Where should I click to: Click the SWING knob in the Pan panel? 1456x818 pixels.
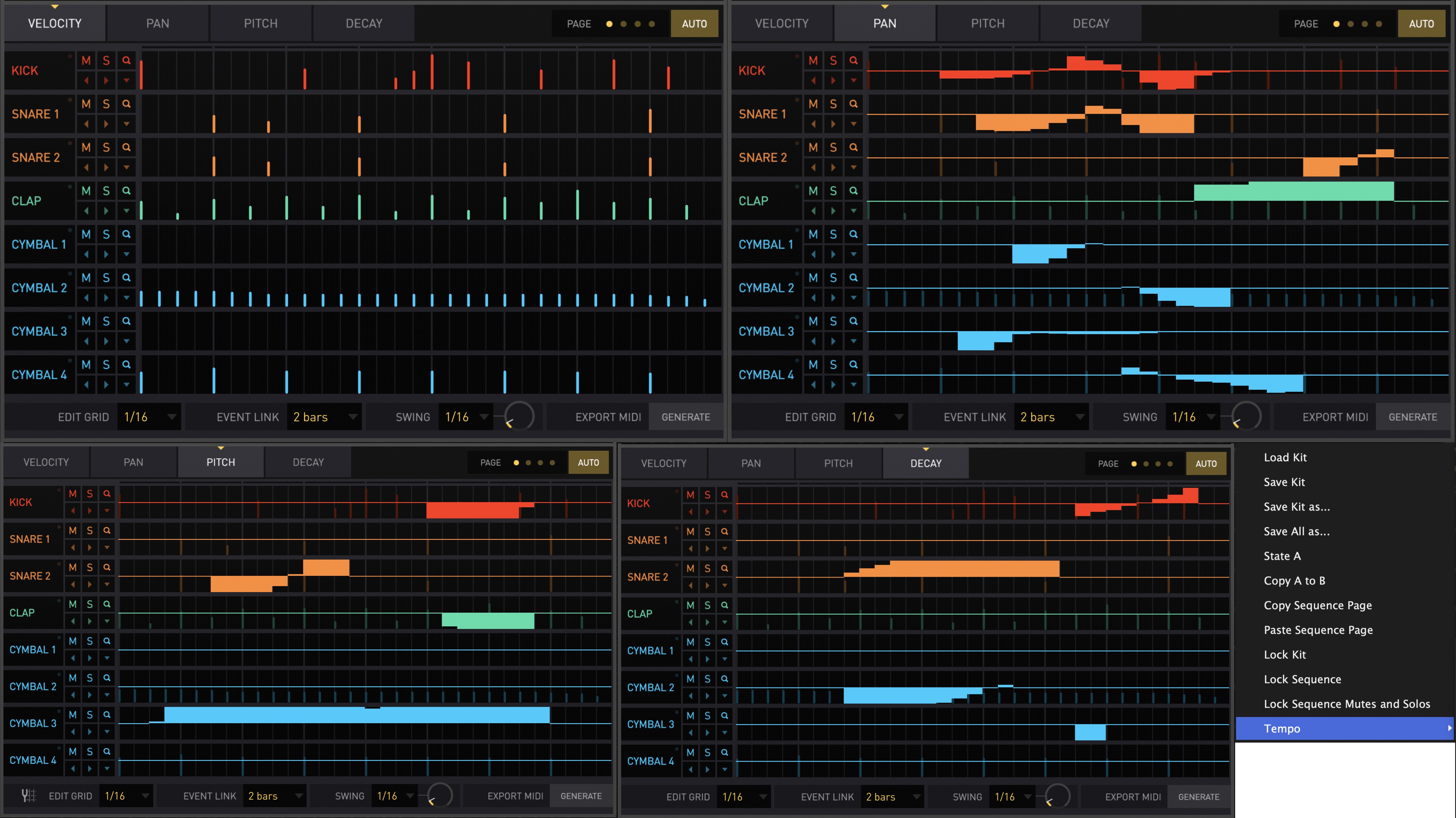(x=1246, y=417)
